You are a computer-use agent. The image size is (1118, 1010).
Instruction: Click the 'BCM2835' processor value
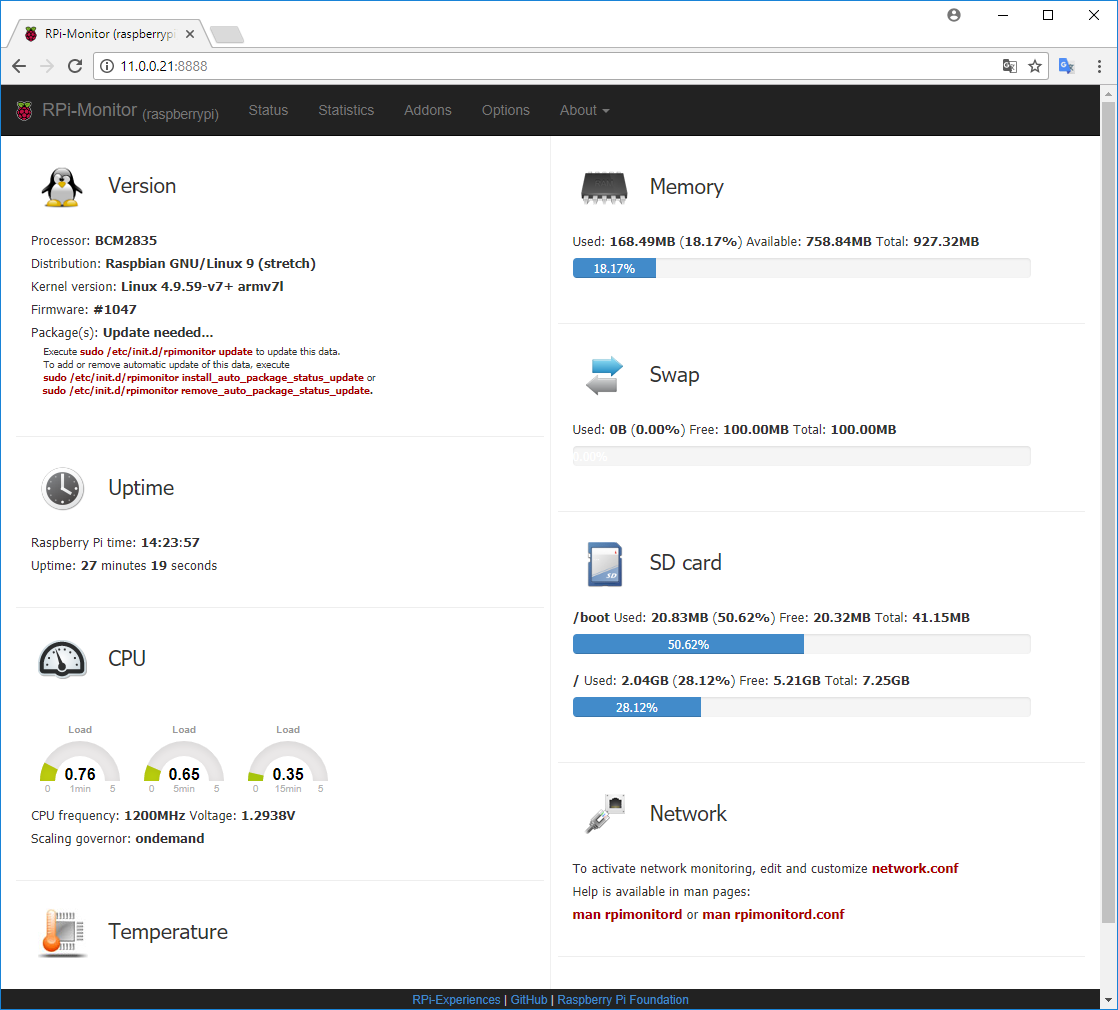[x=126, y=241]
